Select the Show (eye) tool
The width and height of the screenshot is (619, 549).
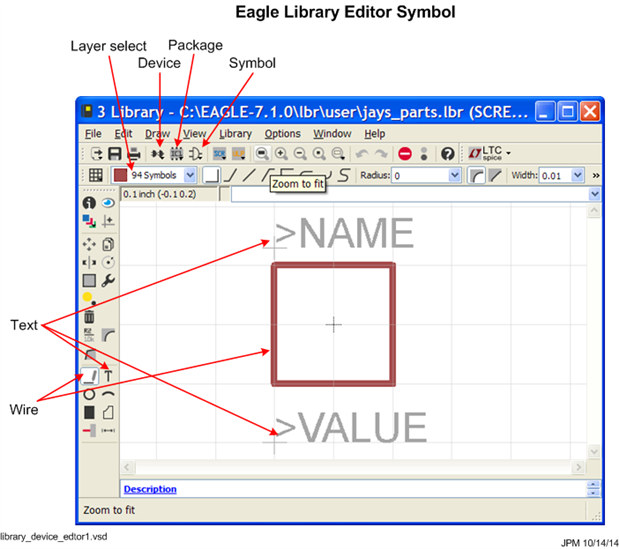108,203
